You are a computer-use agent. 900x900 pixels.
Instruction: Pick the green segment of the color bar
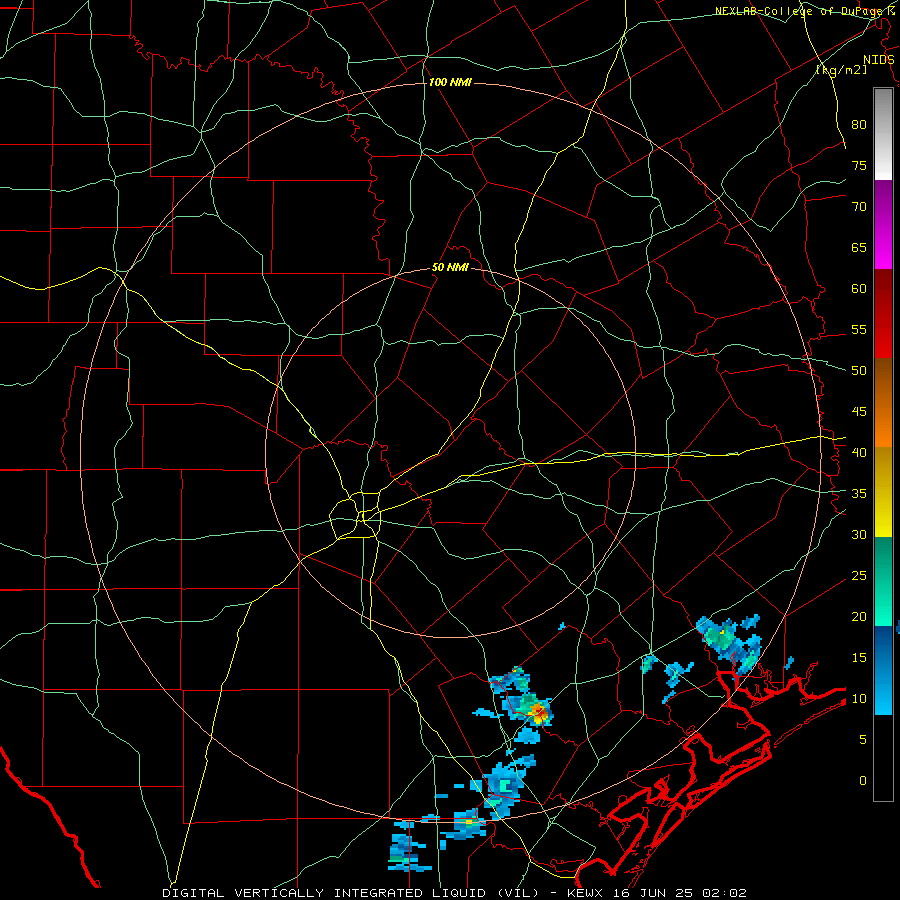click(883, 581)
